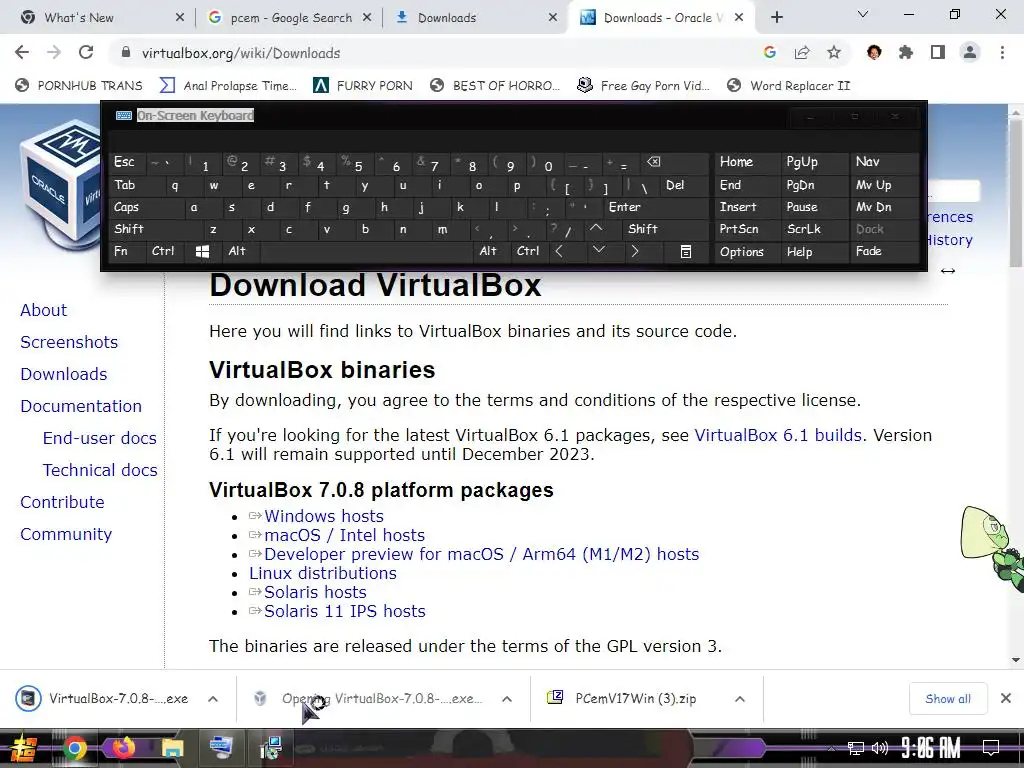Image resolution: width=1024 pixels, height=768 pixels.
Task: Click the browser forward arrow
Action: [x=54, y=52]
